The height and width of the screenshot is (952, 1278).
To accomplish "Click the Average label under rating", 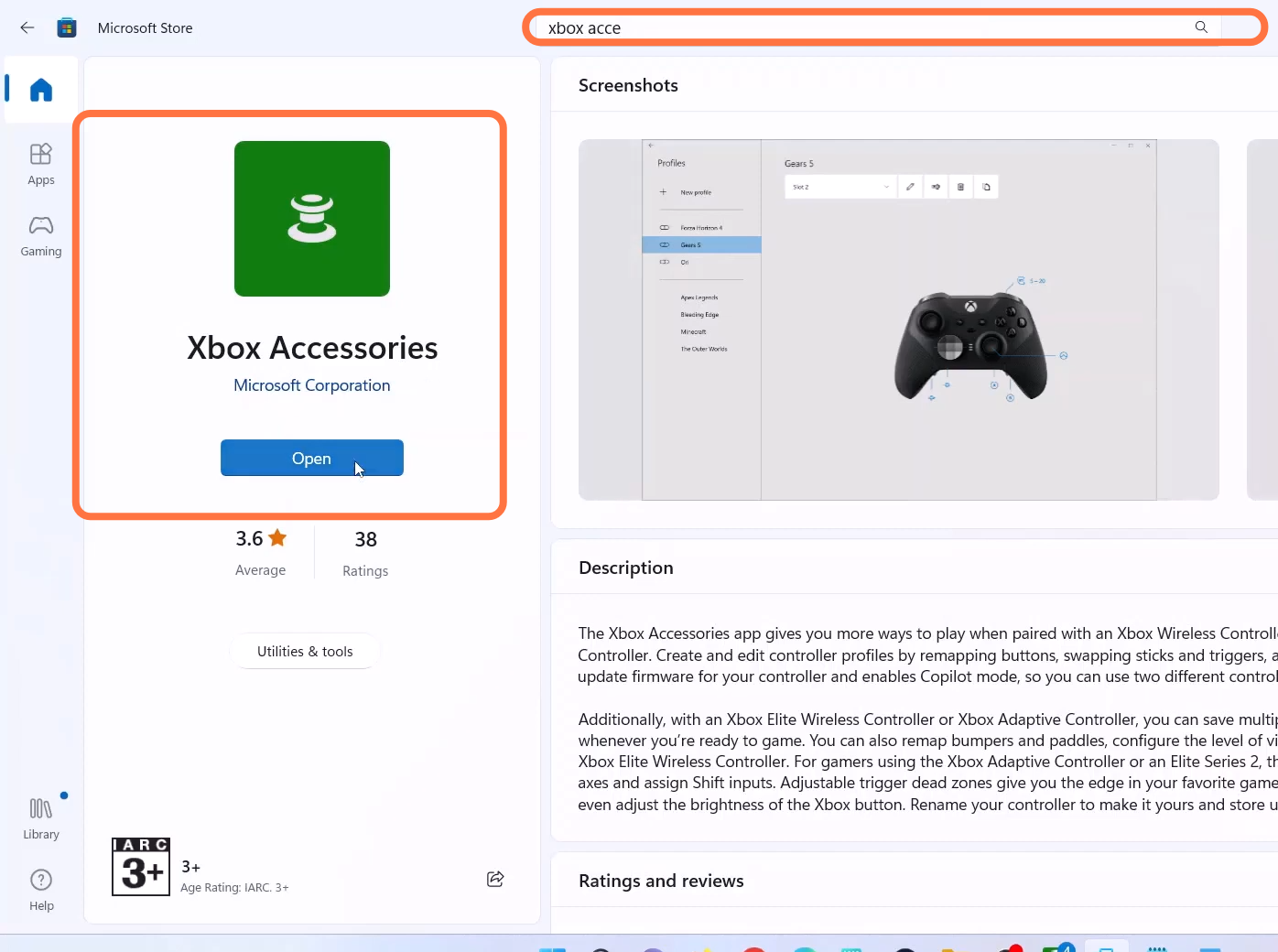I will coord(260,570).
